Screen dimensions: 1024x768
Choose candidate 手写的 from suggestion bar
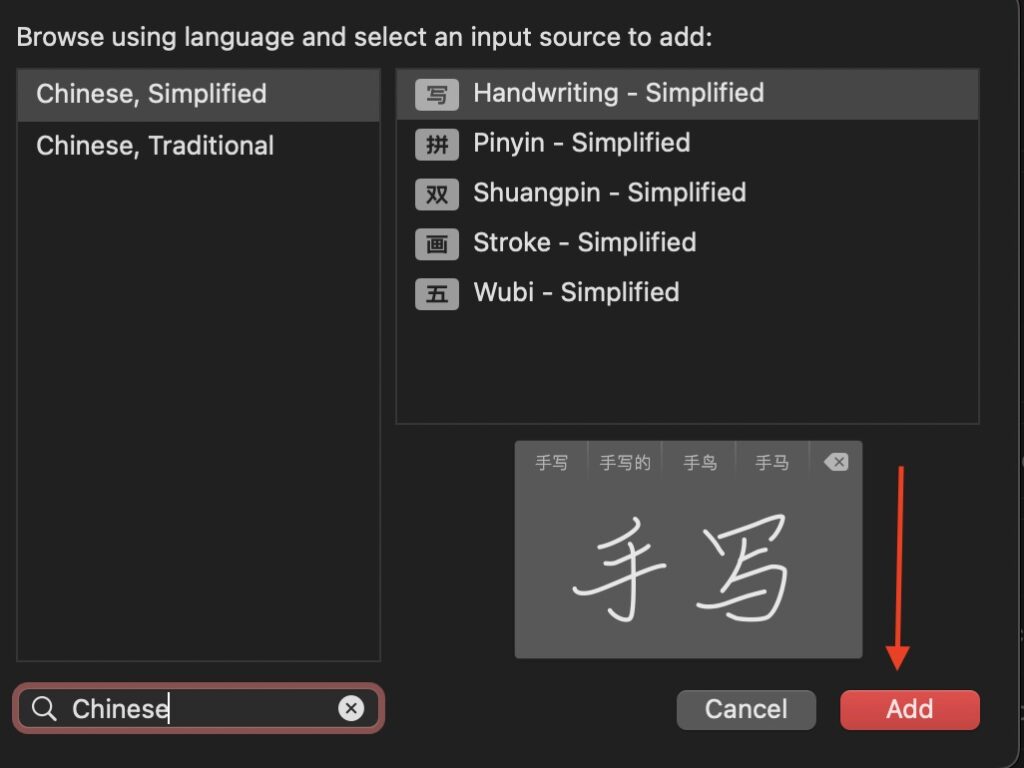coord(624,461)
